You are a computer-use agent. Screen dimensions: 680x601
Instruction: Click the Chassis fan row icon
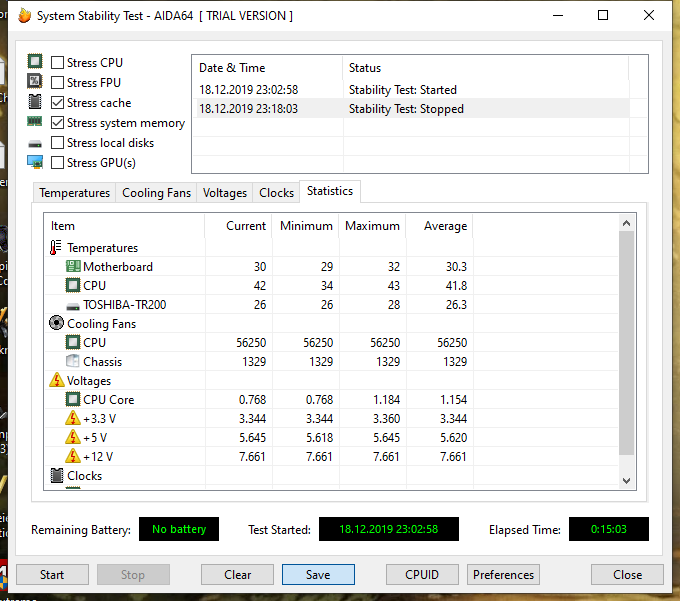click(x=73, y=361)
